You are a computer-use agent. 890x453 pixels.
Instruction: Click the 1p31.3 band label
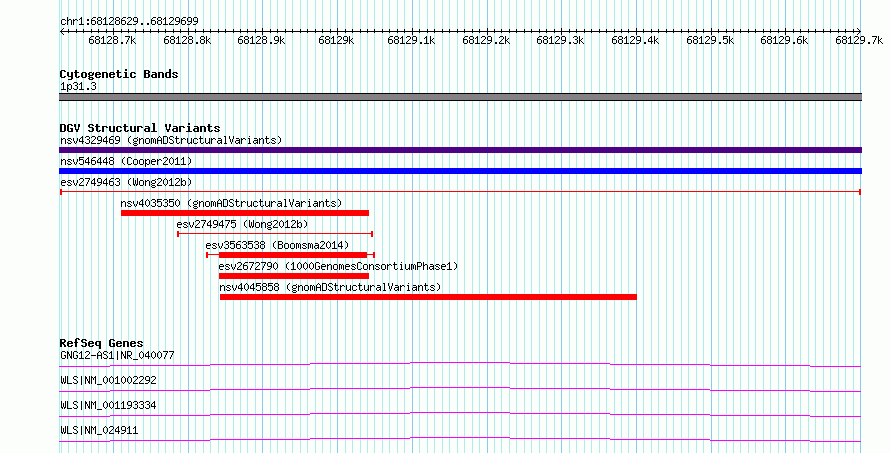pyautogui.click(x=78, y=87)
